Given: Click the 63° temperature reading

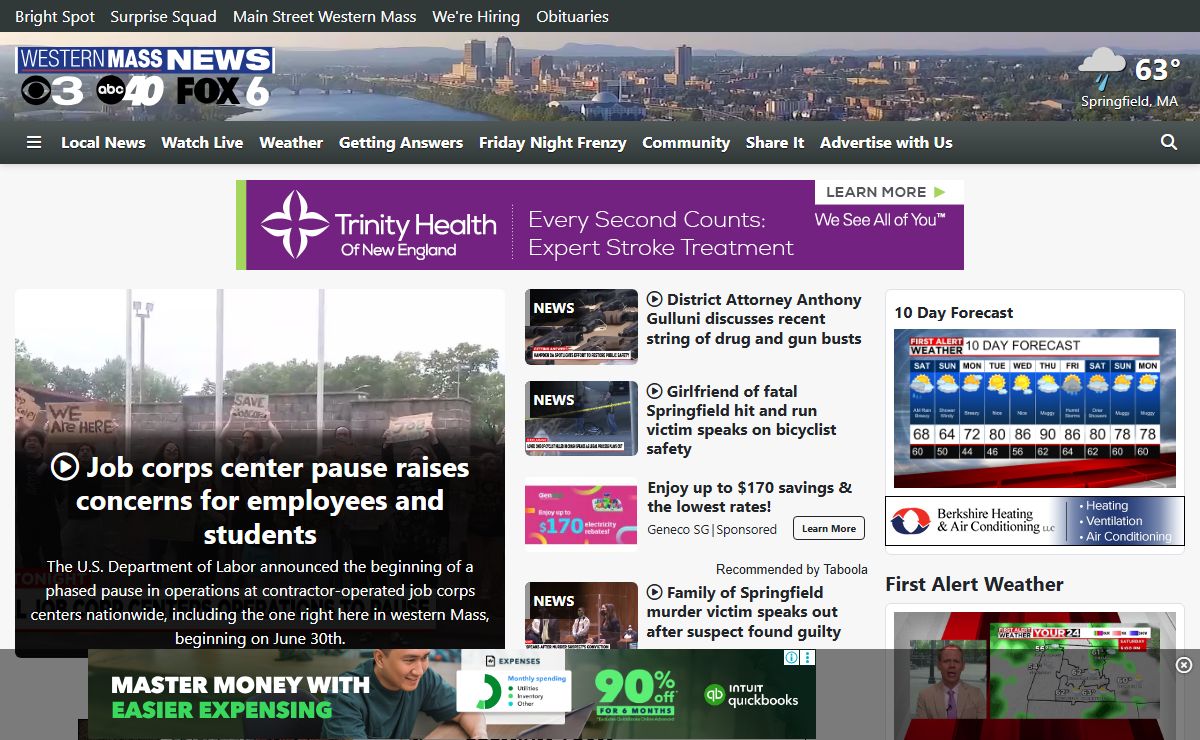Looking at the screenshot, I should click(1158, 69).
